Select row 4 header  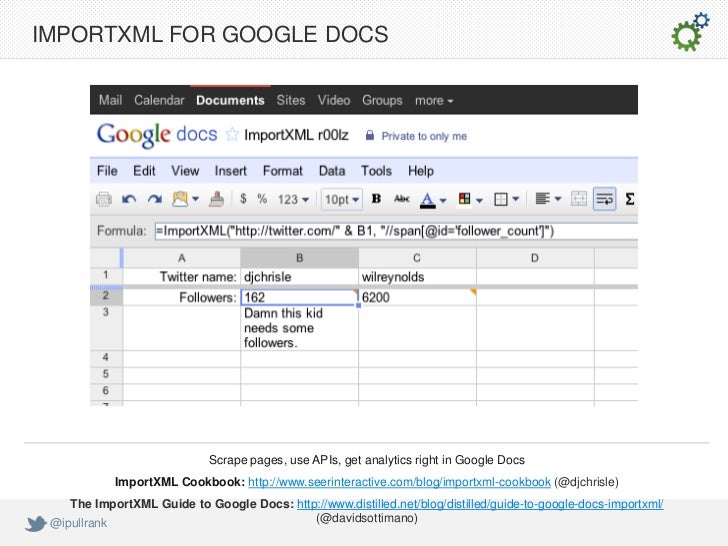coord(106,358)
